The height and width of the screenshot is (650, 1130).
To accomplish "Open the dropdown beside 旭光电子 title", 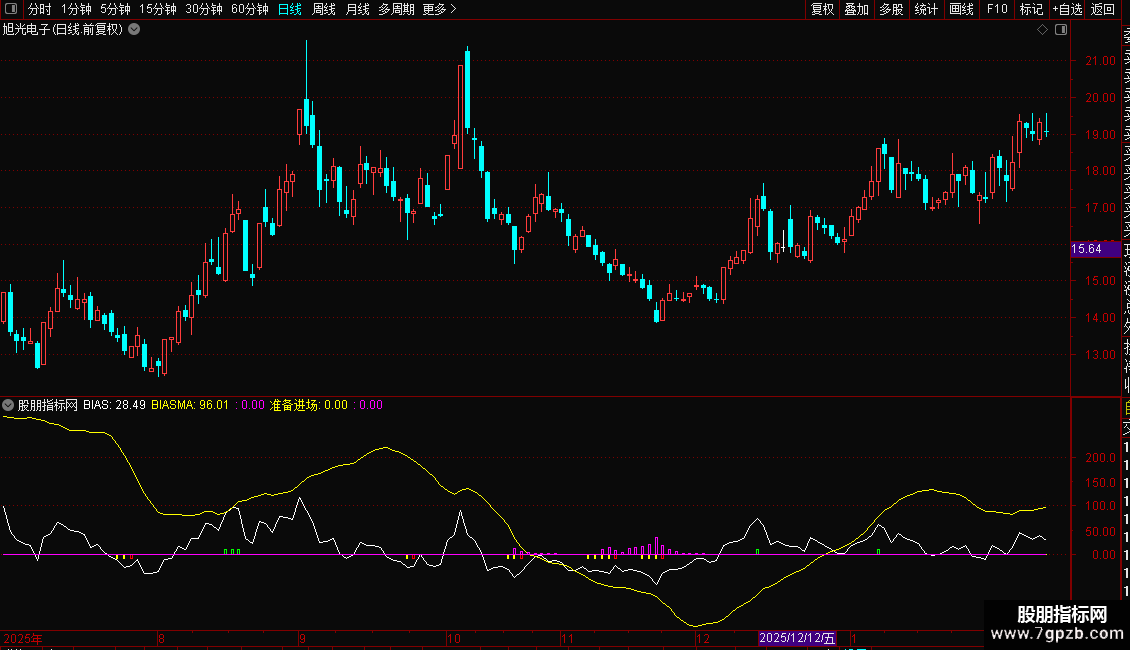I will 134,30.
